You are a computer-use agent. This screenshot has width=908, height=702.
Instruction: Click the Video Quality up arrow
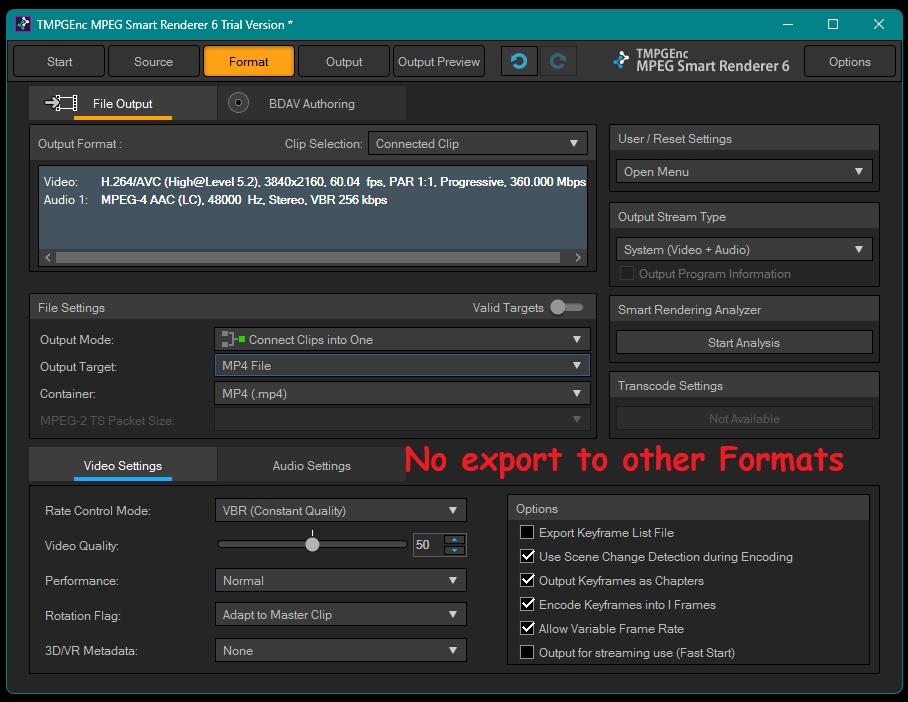pyautogui.click(x=454, y=540)
